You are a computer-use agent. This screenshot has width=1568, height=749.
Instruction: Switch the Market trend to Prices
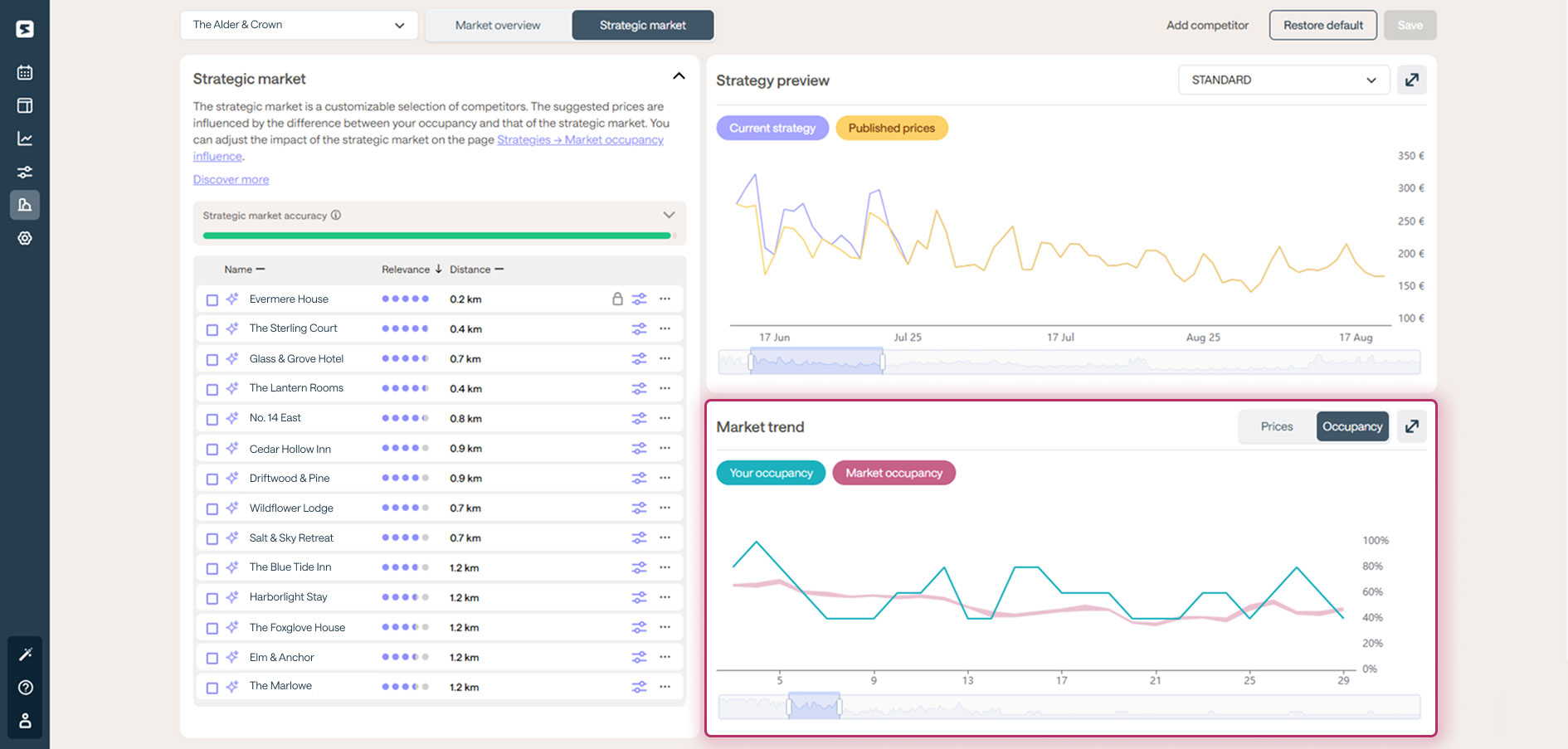pos(1276,426)
